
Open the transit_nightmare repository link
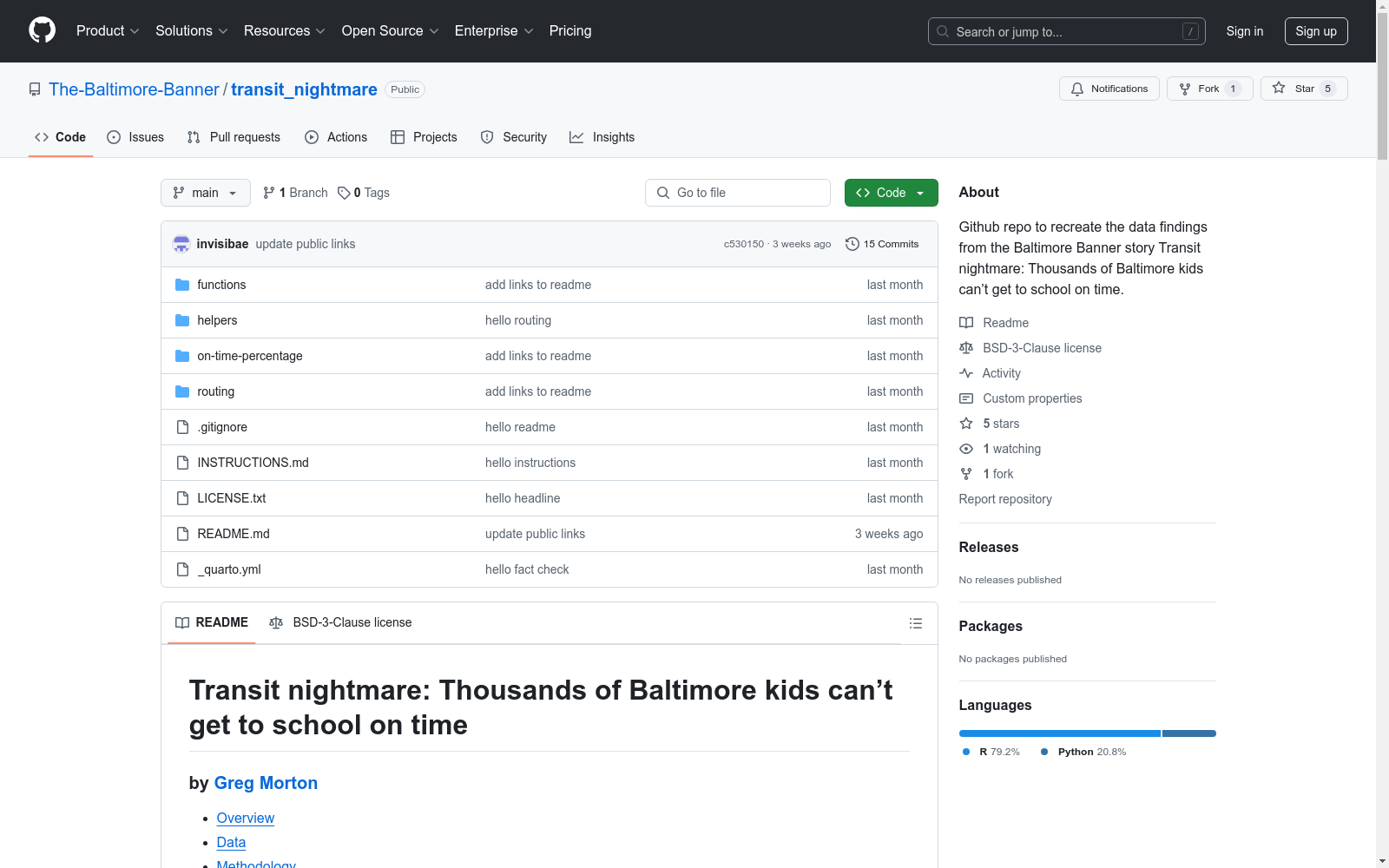click(x=304, y=89)
